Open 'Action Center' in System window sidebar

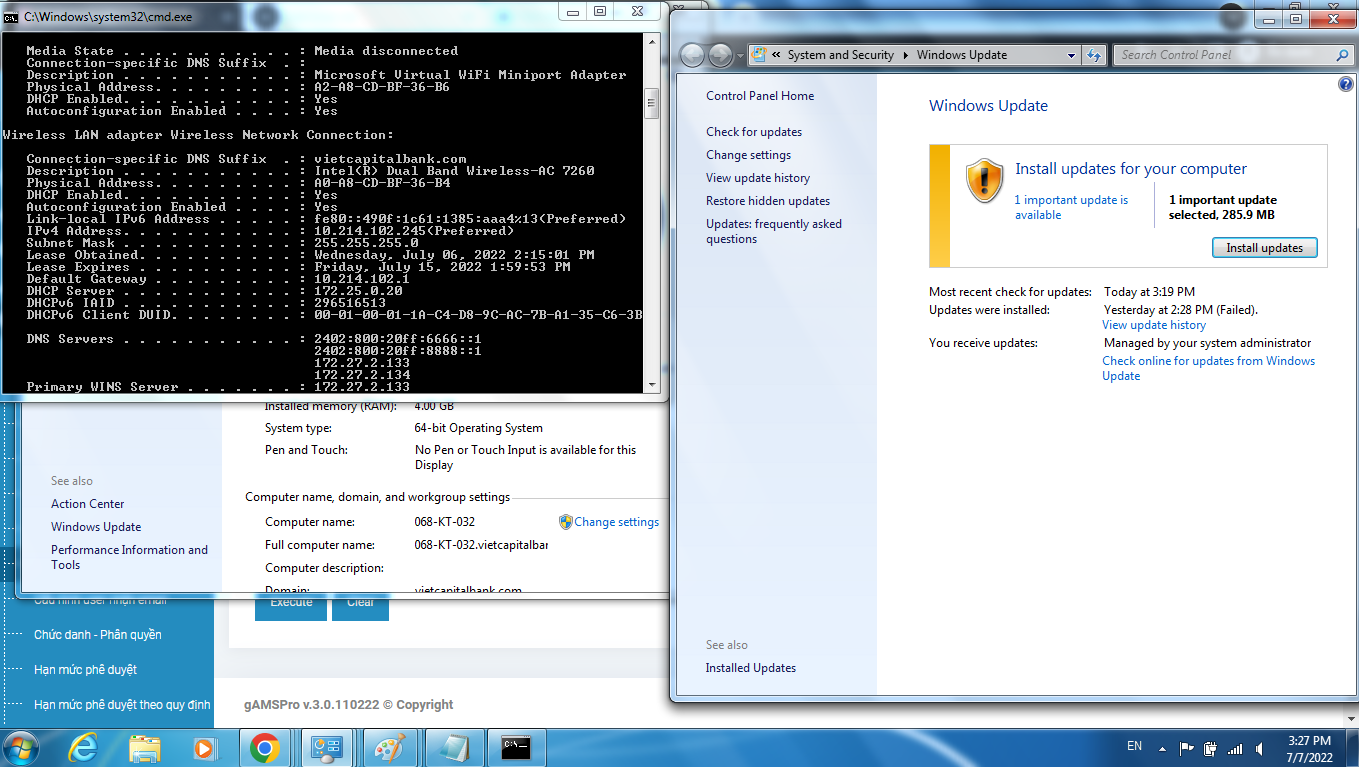(x=88, y=504)
